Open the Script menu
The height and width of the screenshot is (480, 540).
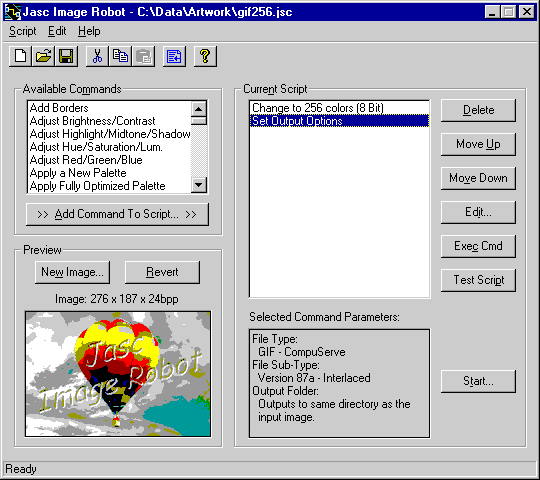[22, 31]
